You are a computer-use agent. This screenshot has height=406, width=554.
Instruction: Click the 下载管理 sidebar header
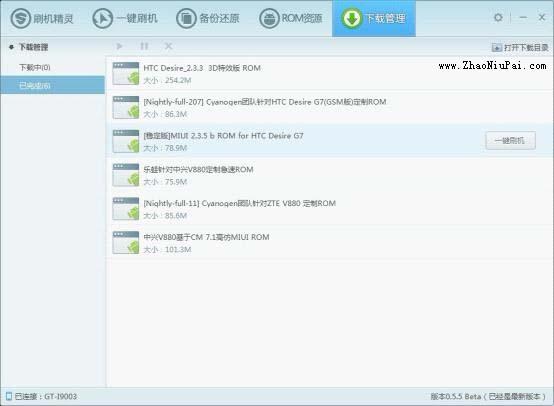(x=34, y=47)
